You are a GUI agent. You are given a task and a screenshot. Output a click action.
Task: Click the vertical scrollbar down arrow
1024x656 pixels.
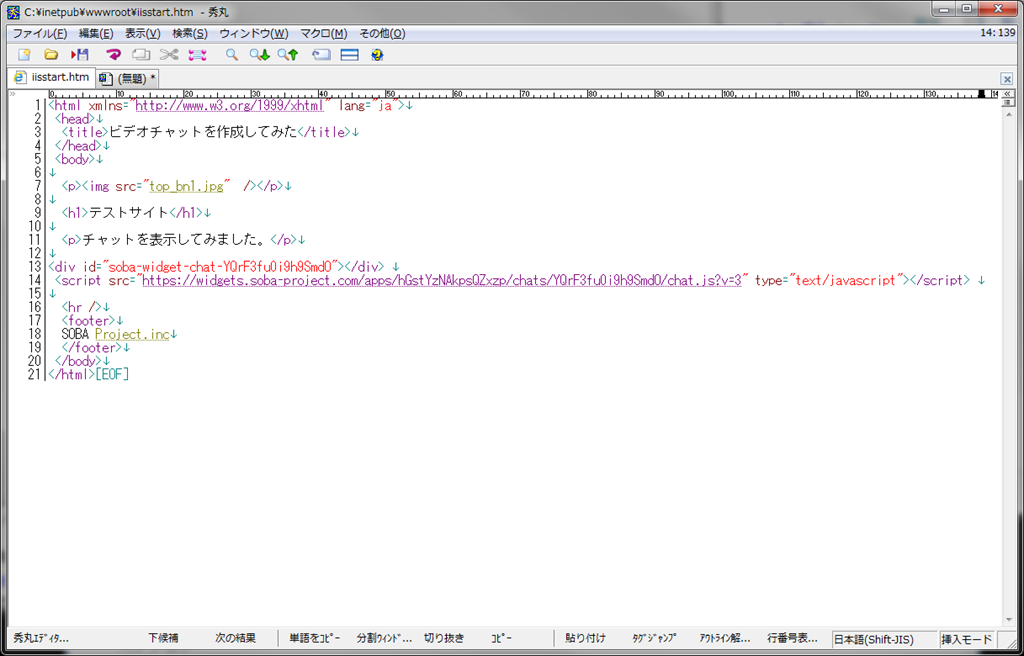tap(1007, 621)
